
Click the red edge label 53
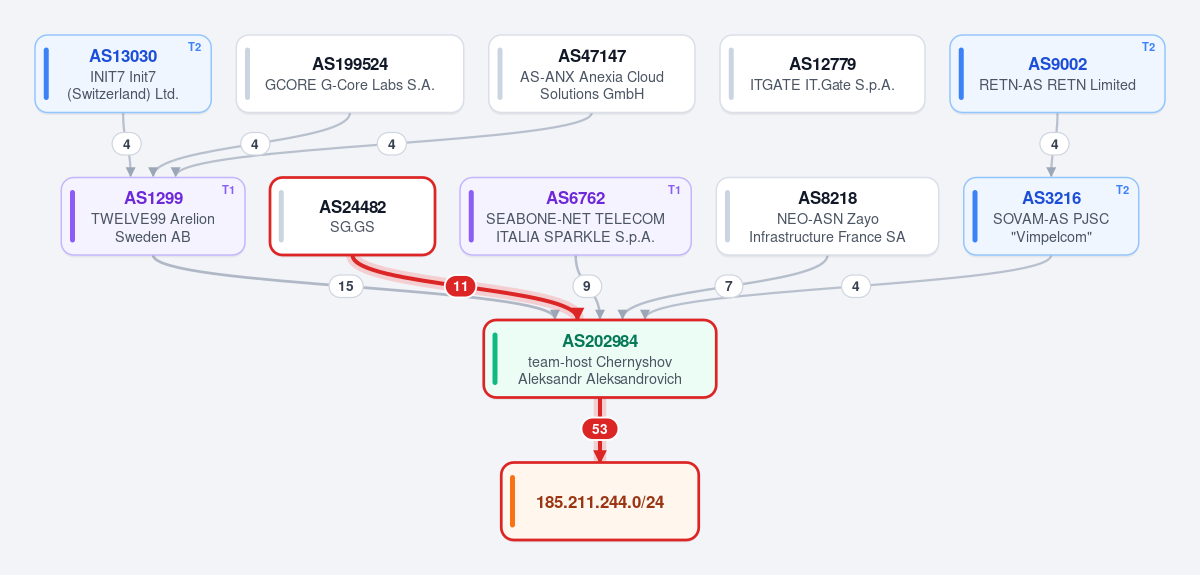600,429
